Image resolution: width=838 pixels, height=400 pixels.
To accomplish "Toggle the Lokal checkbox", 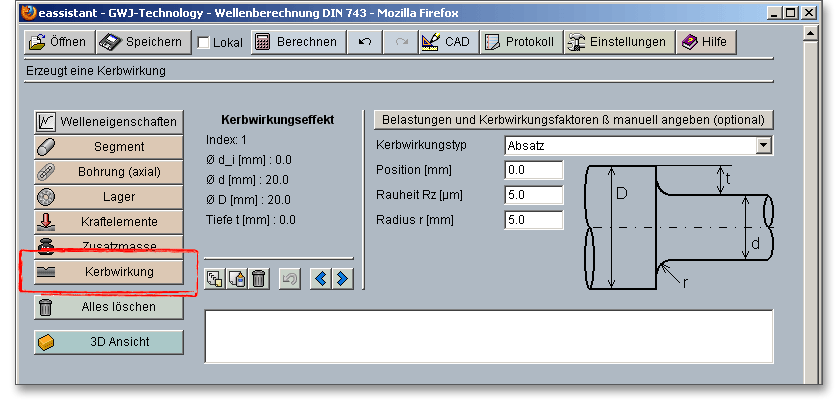I will pyautogui.click(x=204, y=43).
